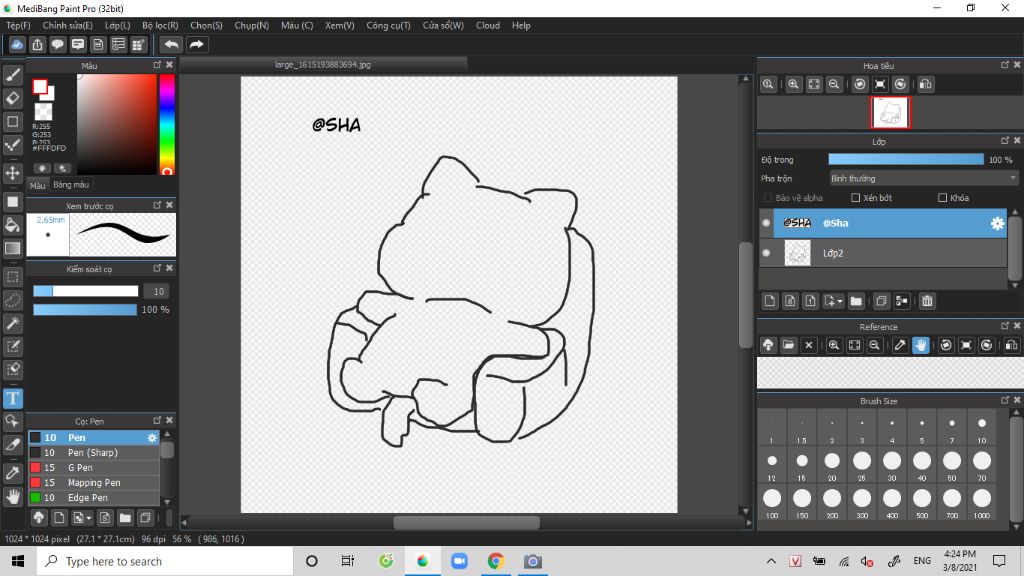Open an image file in the Reference panel
The width and height of the screenshot is (1024, 576).
tap(788, 345)
